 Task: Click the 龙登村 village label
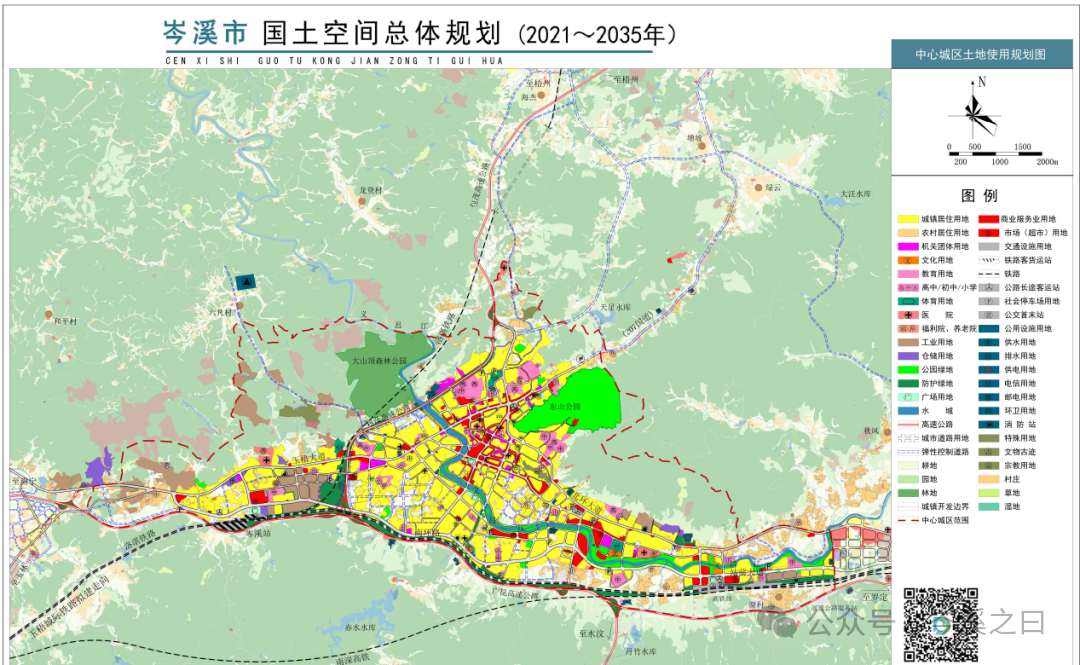pos(370,190)
